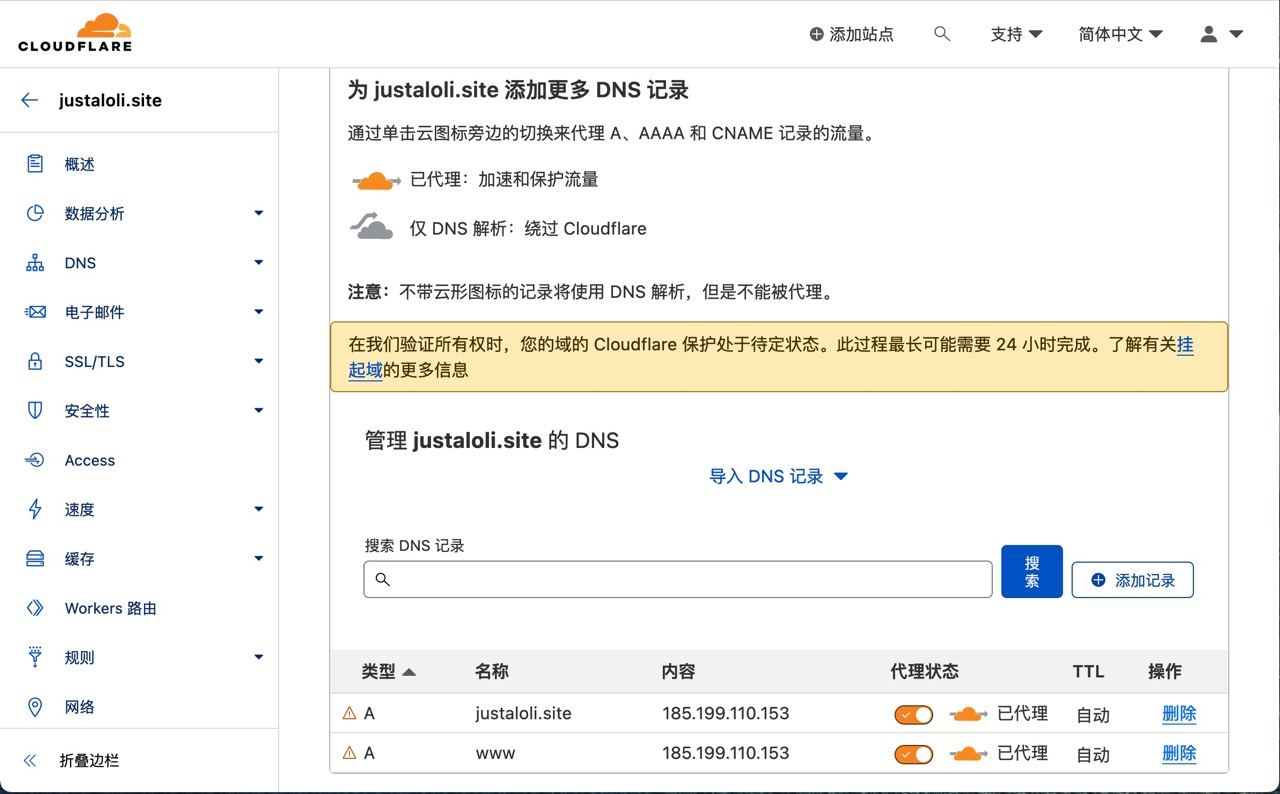Click the justaloli.site domain title in sidebar

[x=110, y=100]
